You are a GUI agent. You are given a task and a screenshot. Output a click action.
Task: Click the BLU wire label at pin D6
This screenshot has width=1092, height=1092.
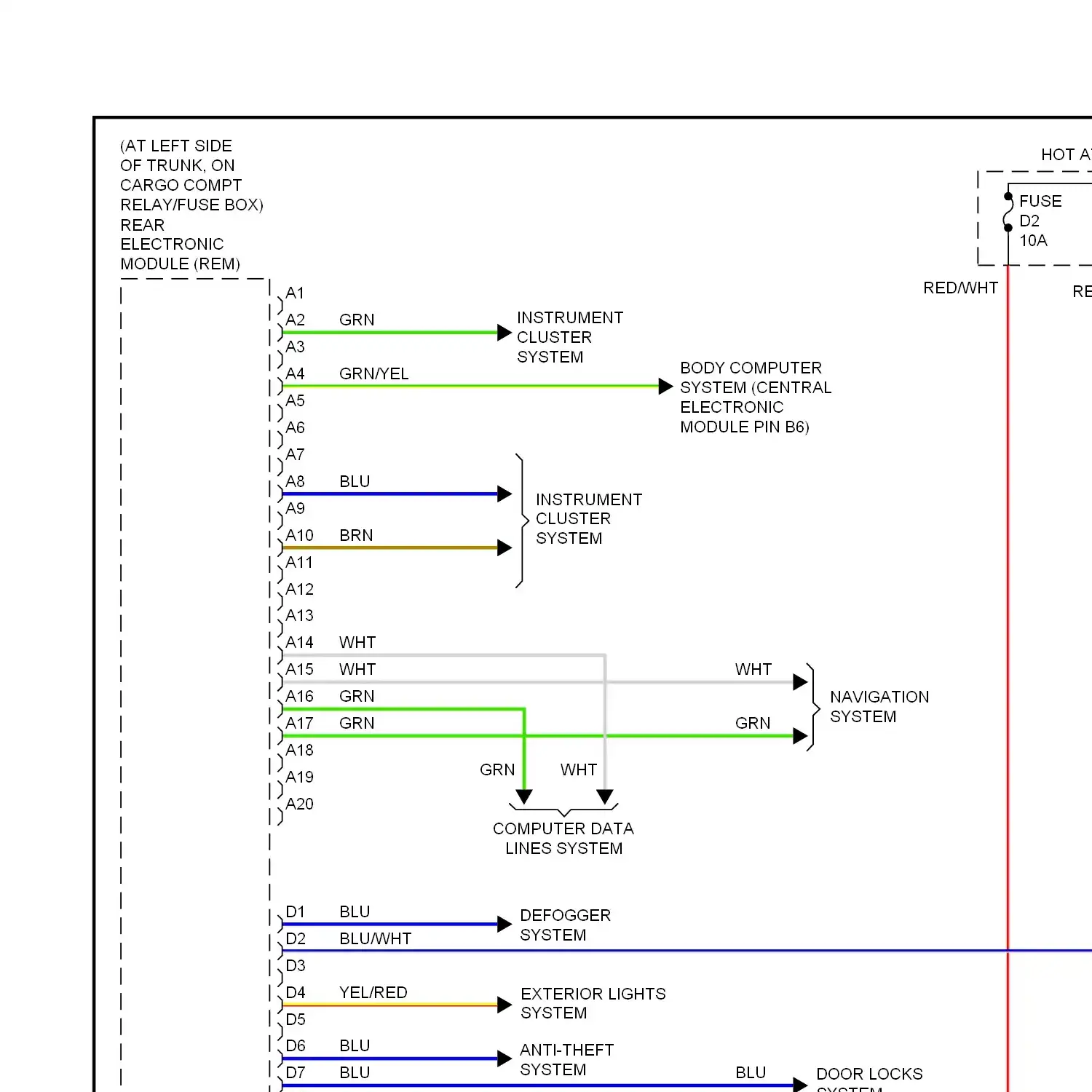point(355,1046)
